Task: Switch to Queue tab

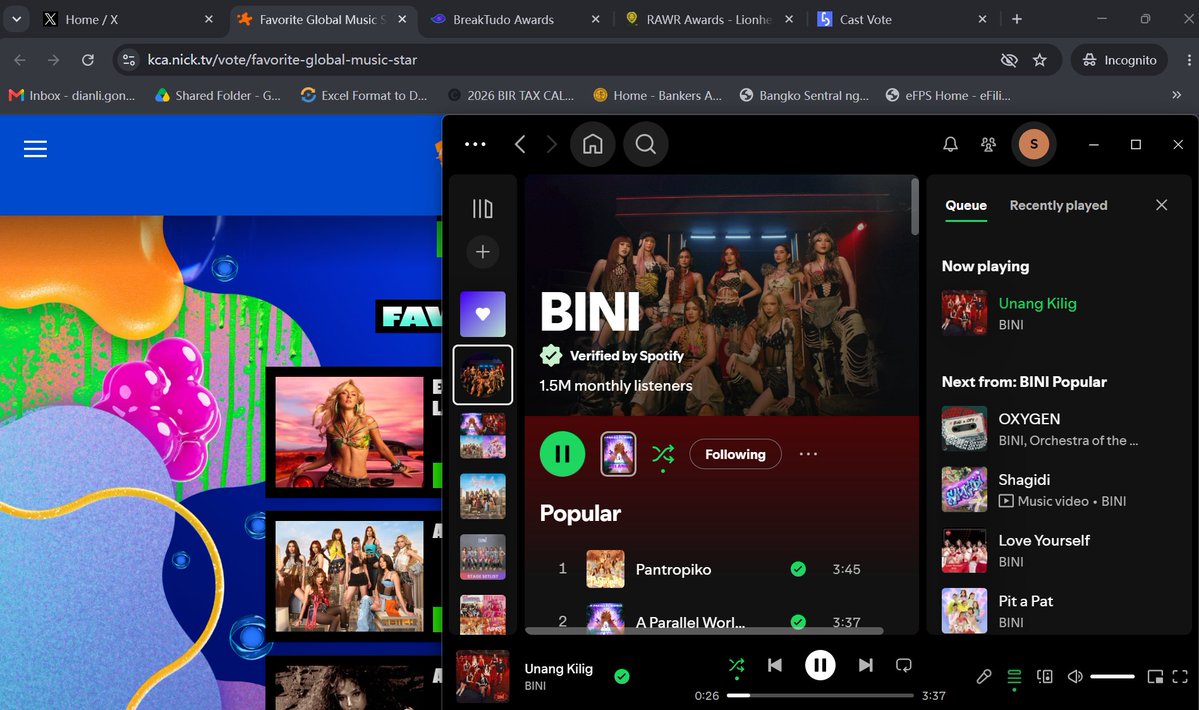Action: pos(966,206)
